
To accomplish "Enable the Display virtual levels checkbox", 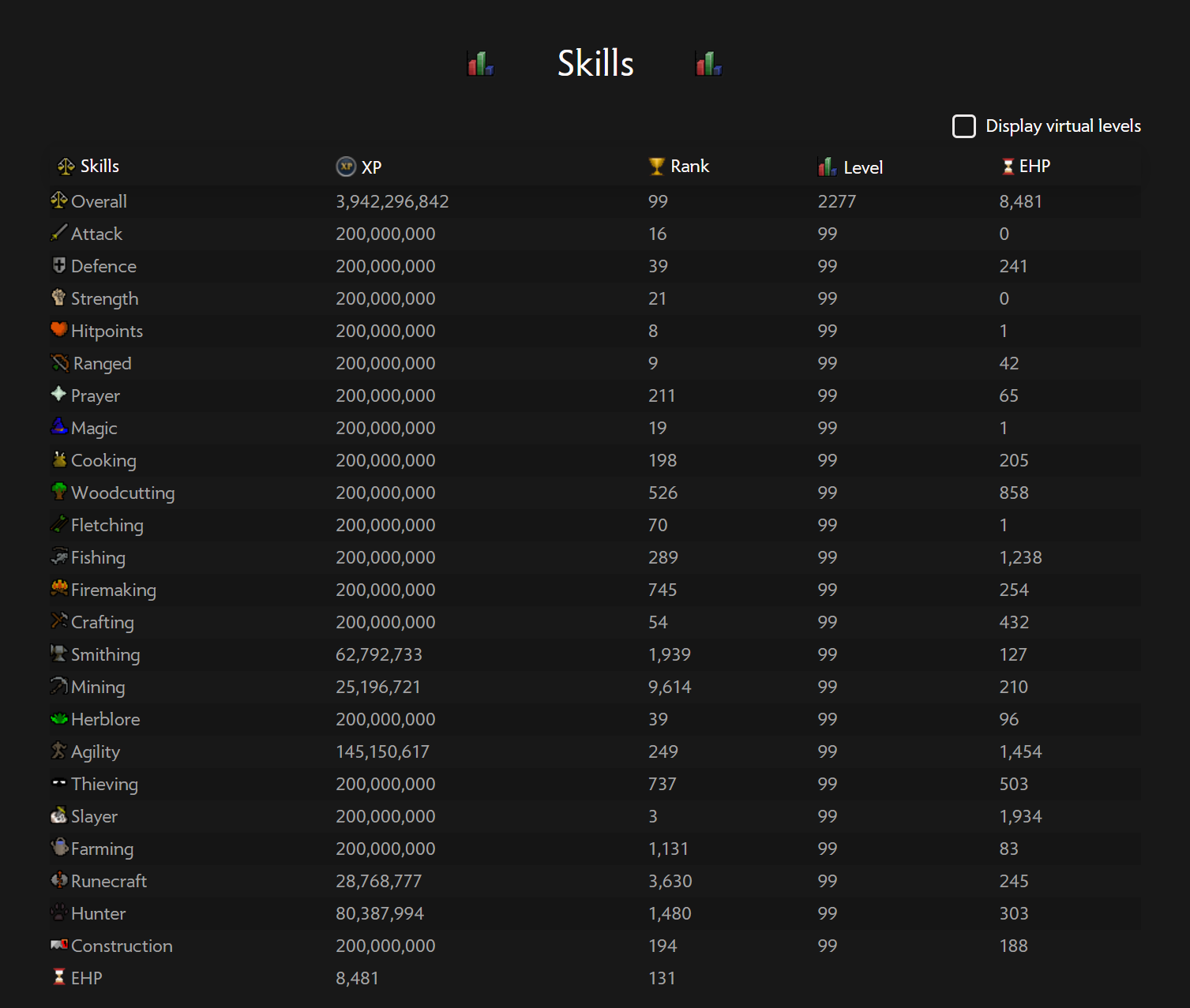I will pos(963,126).
